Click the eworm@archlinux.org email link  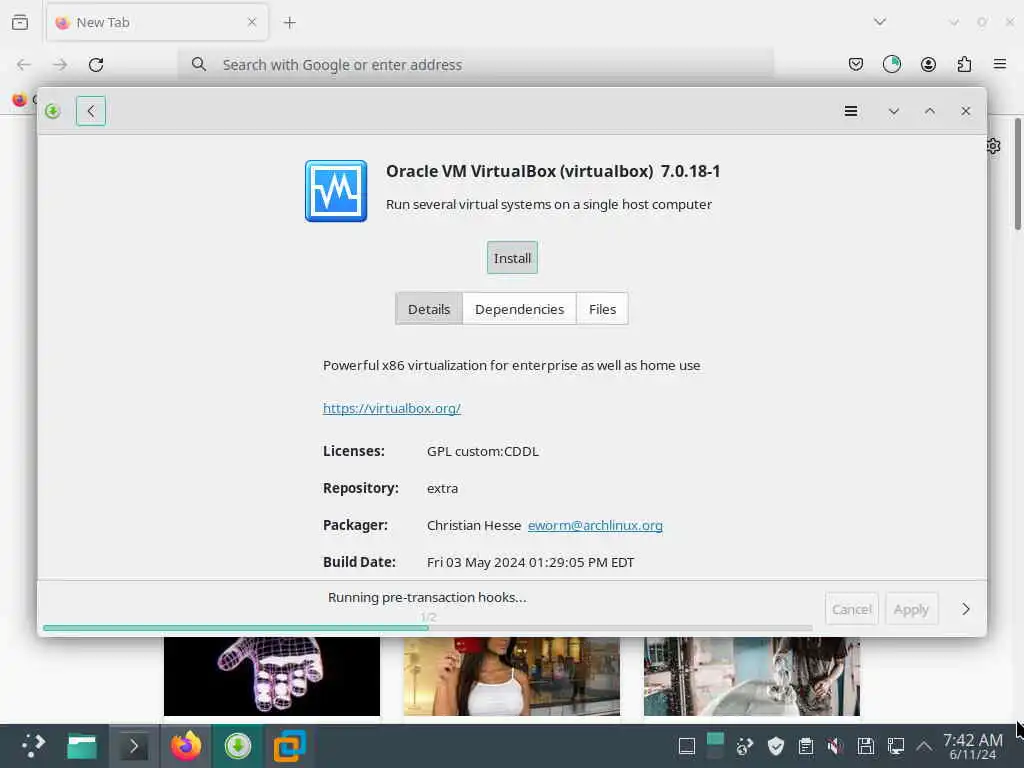595,525
